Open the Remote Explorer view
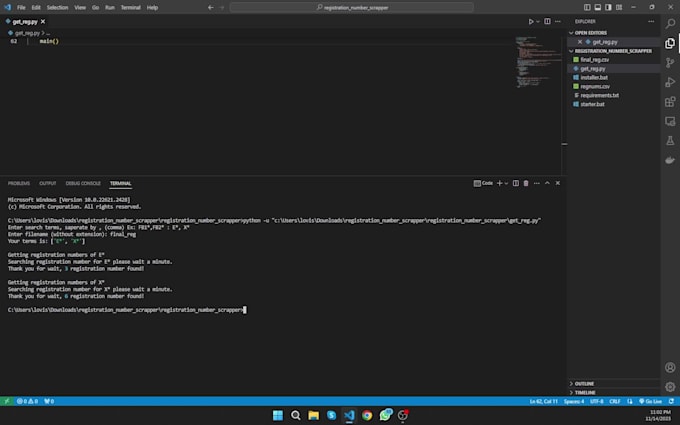The width and height of the screenshot is (680, 425). click(x=670, y=121)
